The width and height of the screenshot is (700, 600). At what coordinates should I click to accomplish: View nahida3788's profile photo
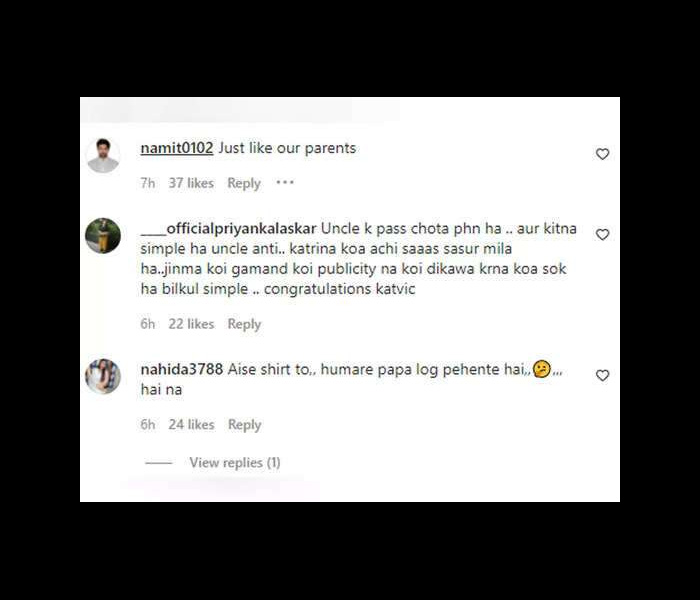103,376
